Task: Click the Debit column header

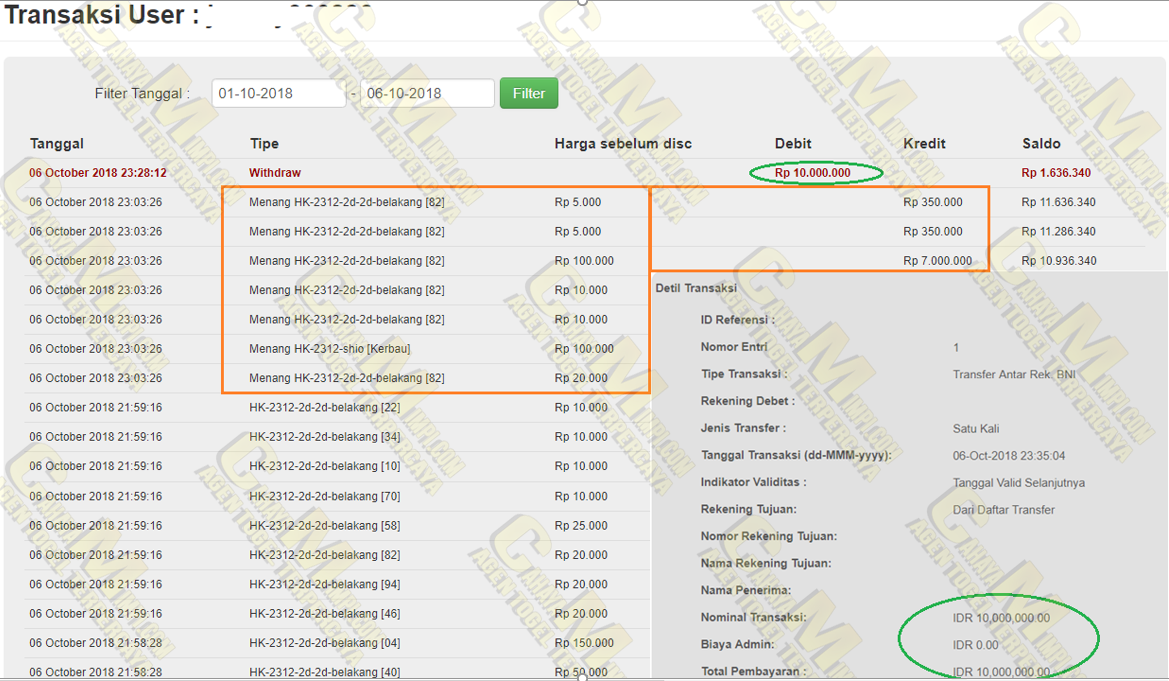Action: click(x=793, y=144)
